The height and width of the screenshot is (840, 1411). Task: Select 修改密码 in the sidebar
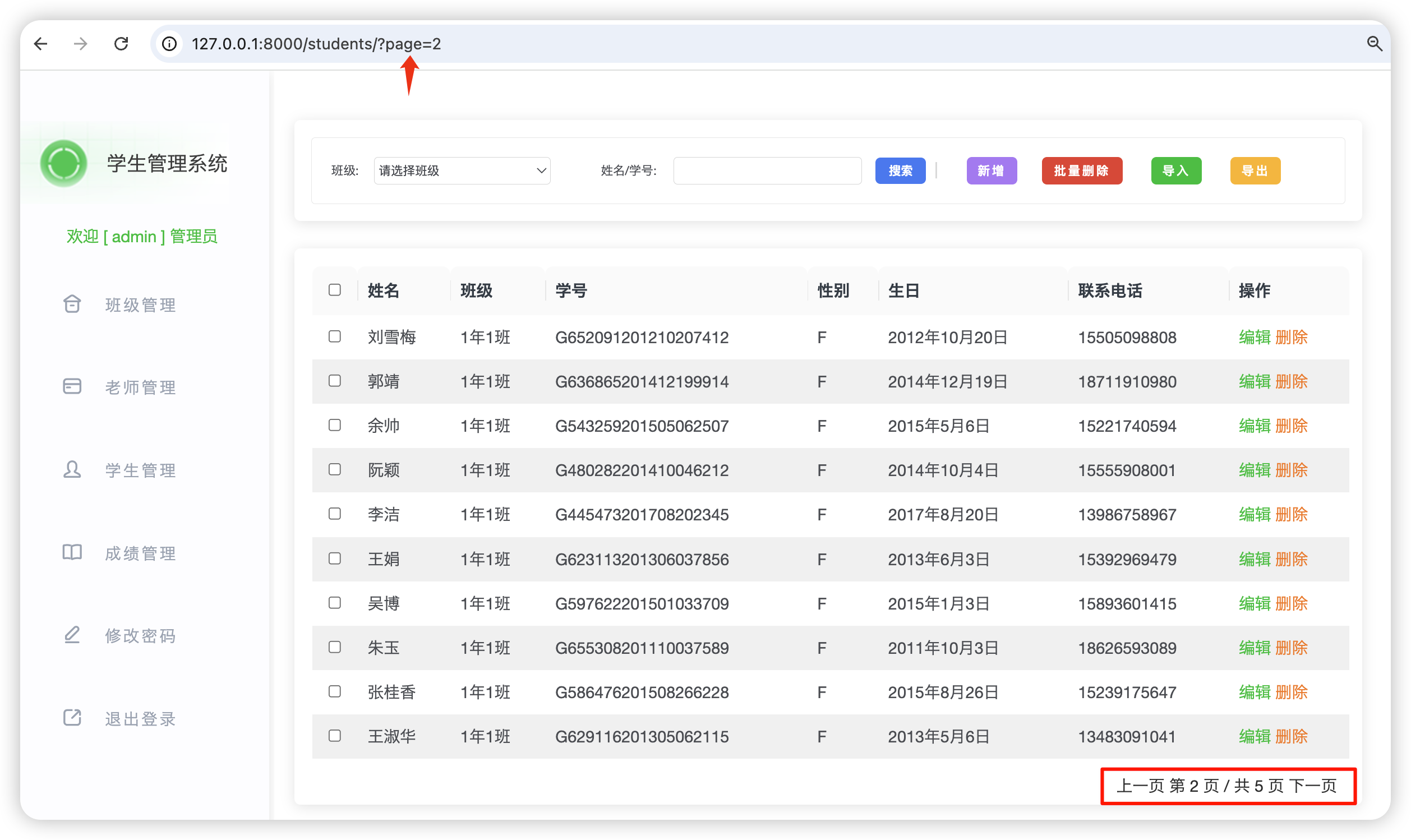(140, 636)
